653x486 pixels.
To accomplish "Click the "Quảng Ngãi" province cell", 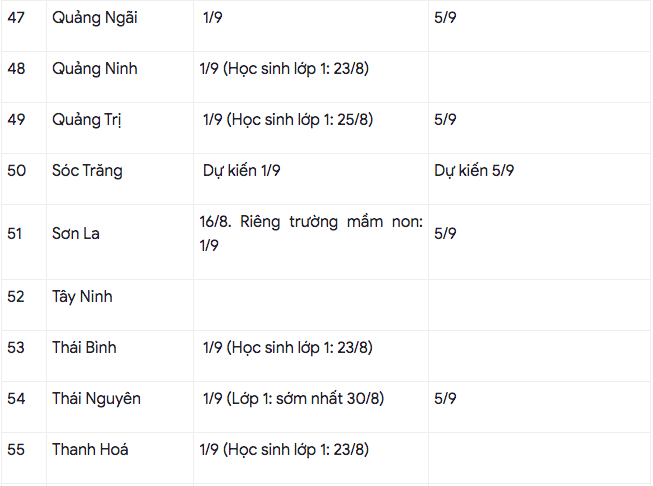I will [94, 18].
